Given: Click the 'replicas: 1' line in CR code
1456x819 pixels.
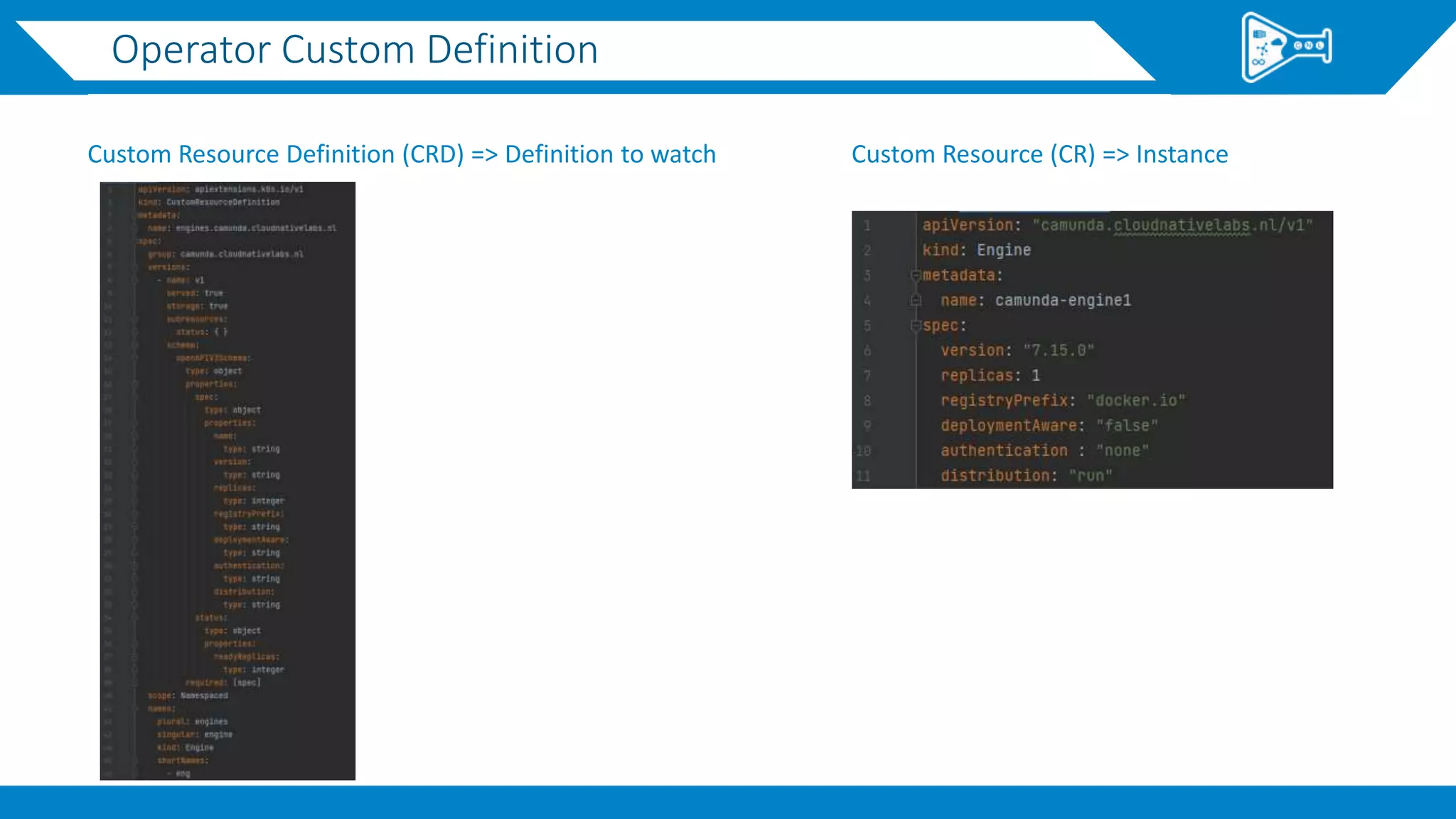Looking at the screenshot, I should 990,375.
